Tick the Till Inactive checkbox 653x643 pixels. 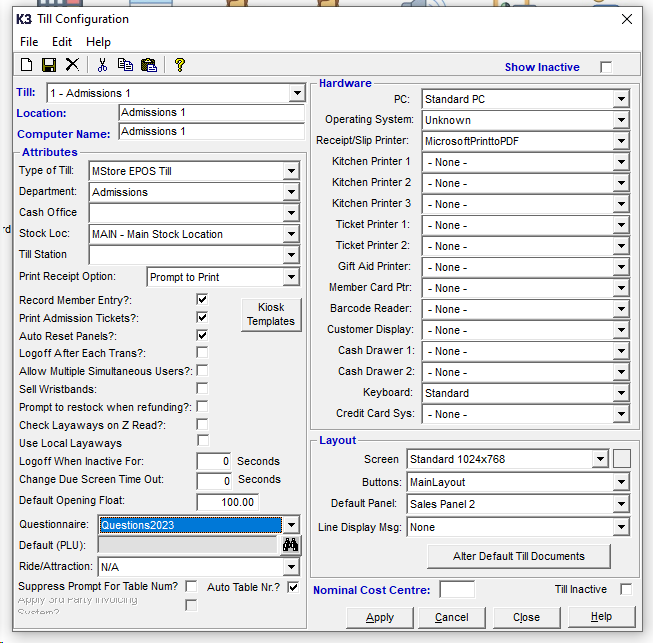(626, 589)
